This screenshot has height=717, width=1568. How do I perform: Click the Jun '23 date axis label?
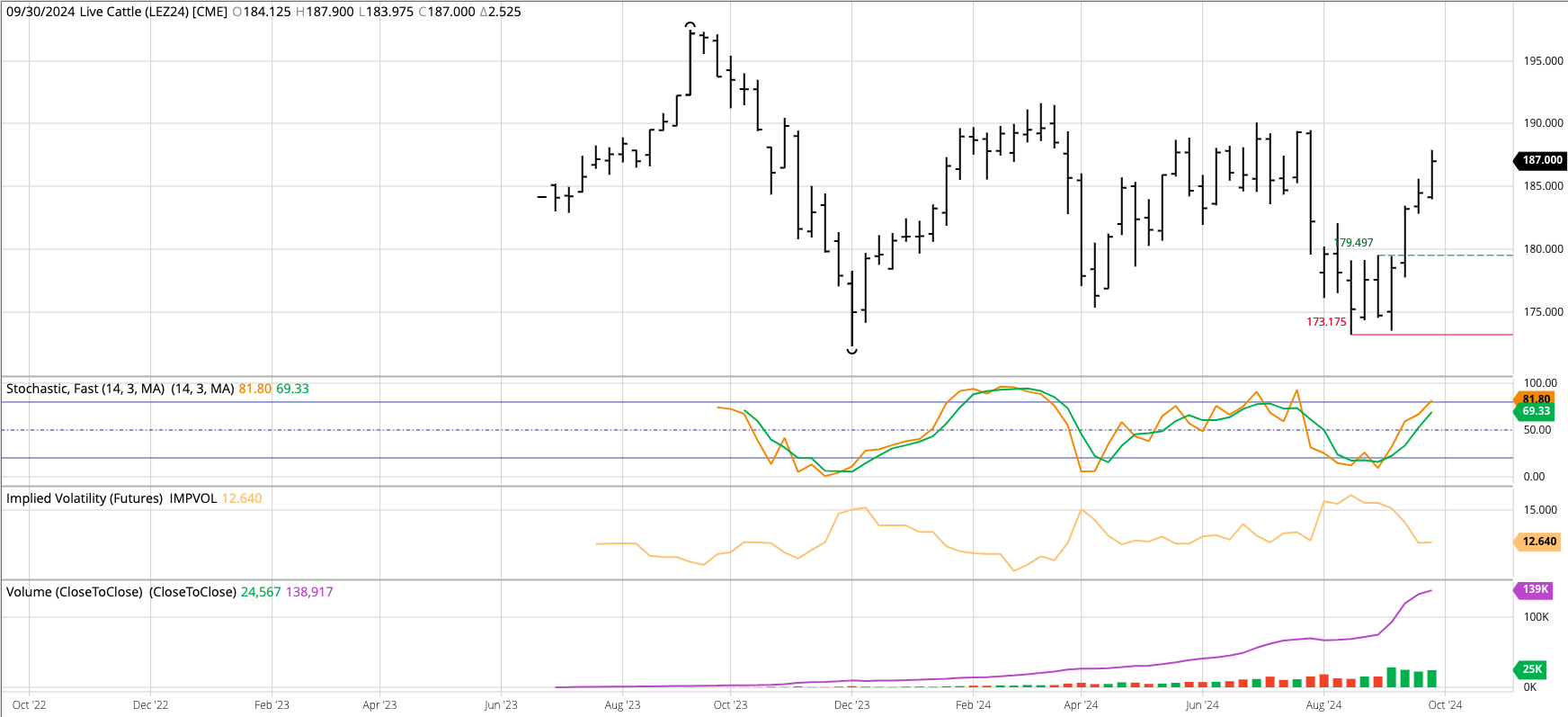click(x=501, y=705)
